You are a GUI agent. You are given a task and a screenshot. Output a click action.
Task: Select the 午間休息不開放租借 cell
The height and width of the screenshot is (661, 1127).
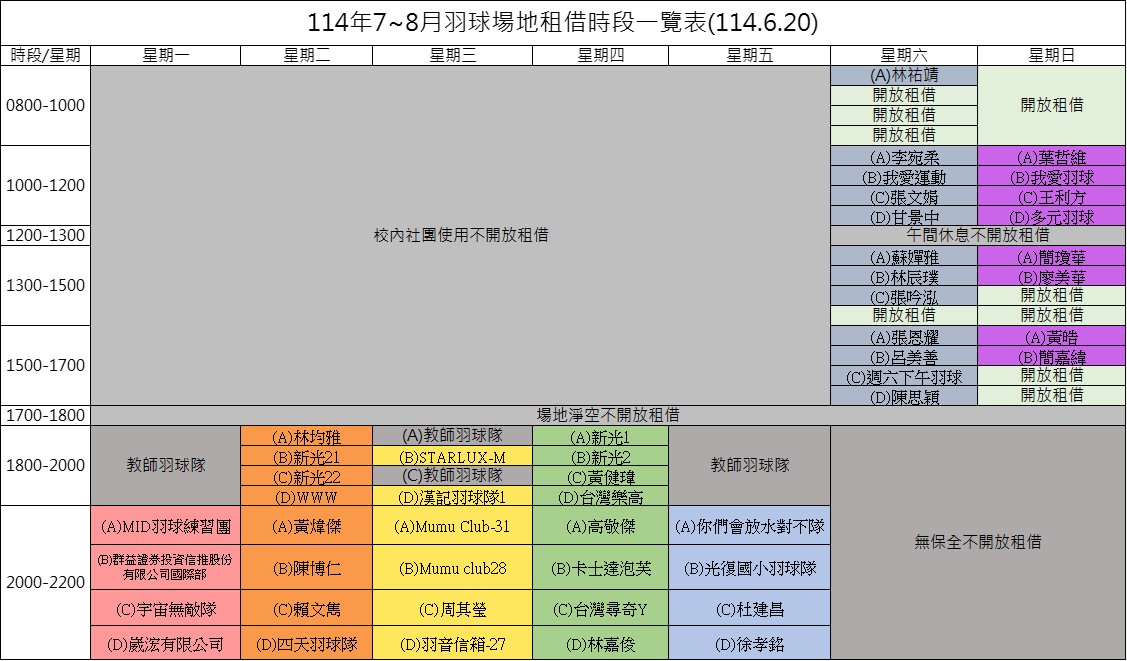pos(977,235)
